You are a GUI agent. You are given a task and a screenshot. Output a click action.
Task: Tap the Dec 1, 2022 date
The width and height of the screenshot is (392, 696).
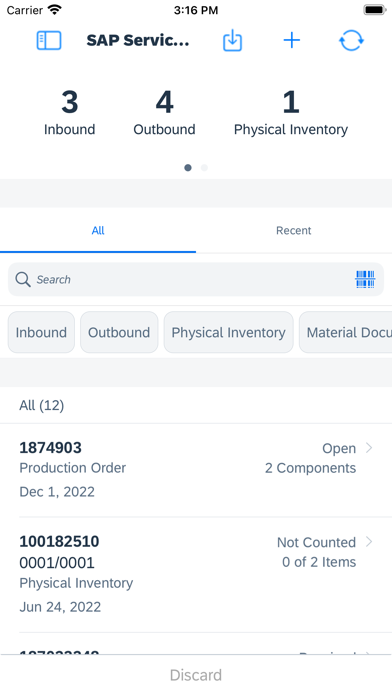click(x=57, y=492)
